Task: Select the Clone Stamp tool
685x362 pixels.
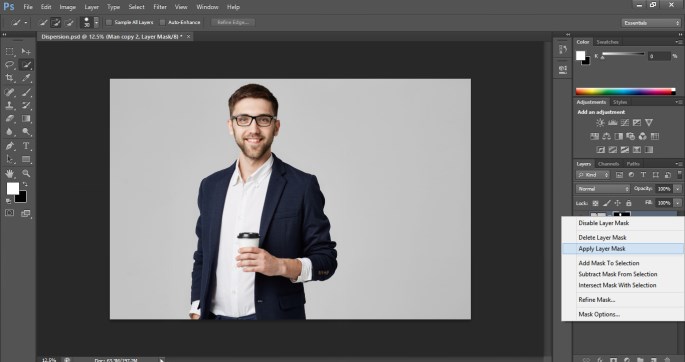Action: (9, 105)
